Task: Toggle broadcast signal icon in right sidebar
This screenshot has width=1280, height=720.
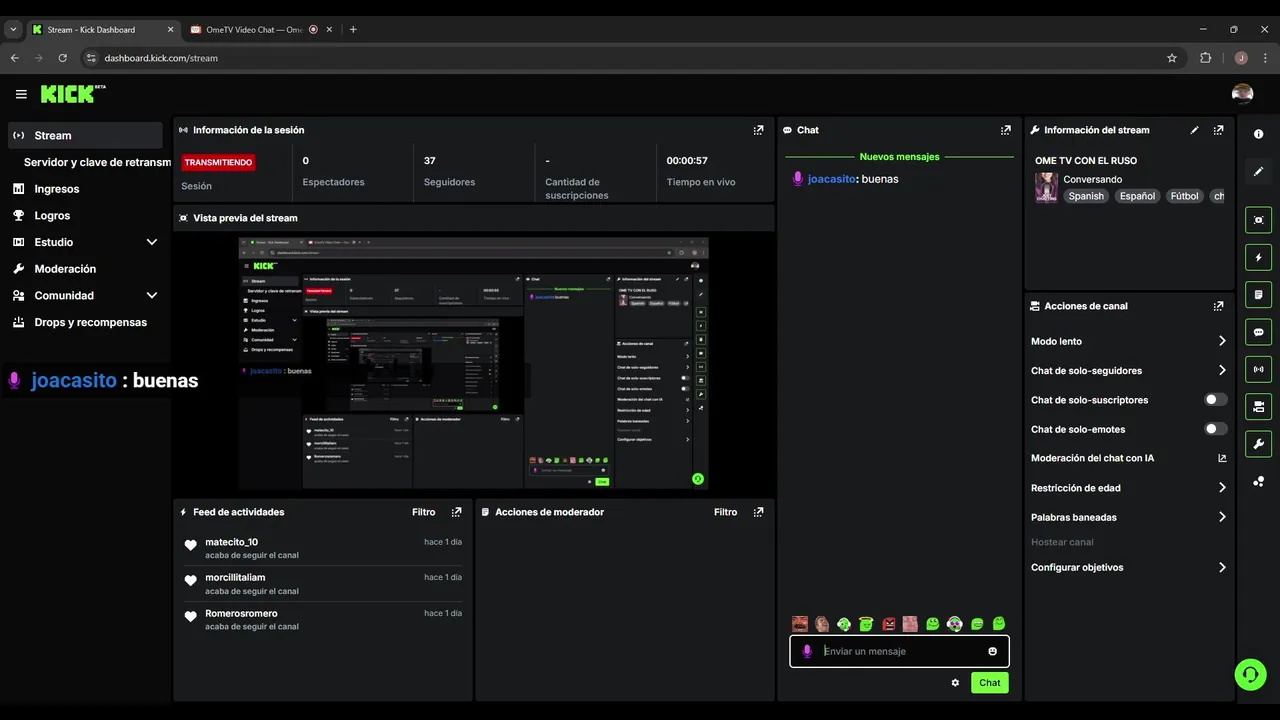Action: (1258, 369)
